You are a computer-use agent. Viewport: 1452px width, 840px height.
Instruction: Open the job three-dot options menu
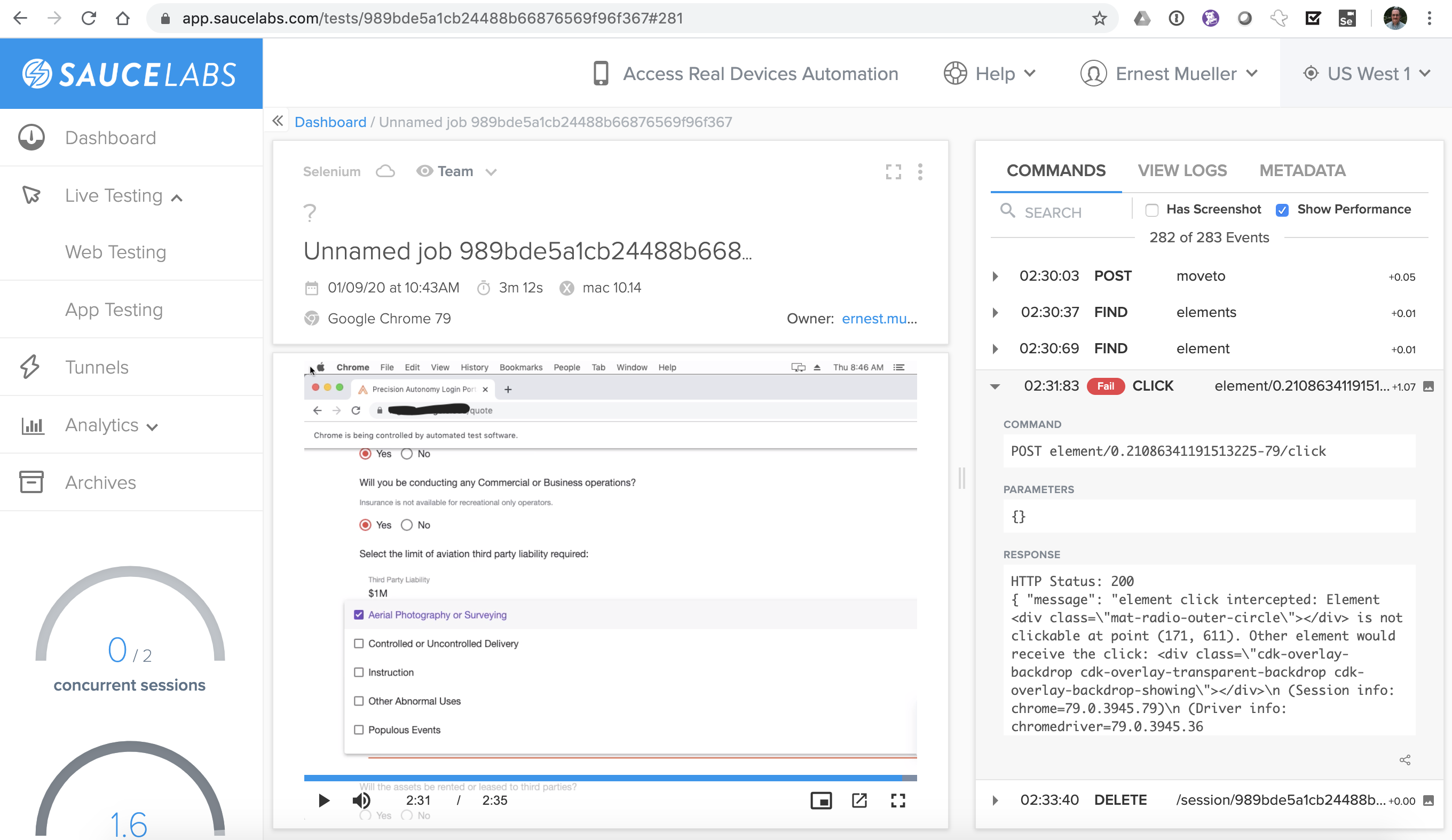pyautogui.click(x=920, y=172)
